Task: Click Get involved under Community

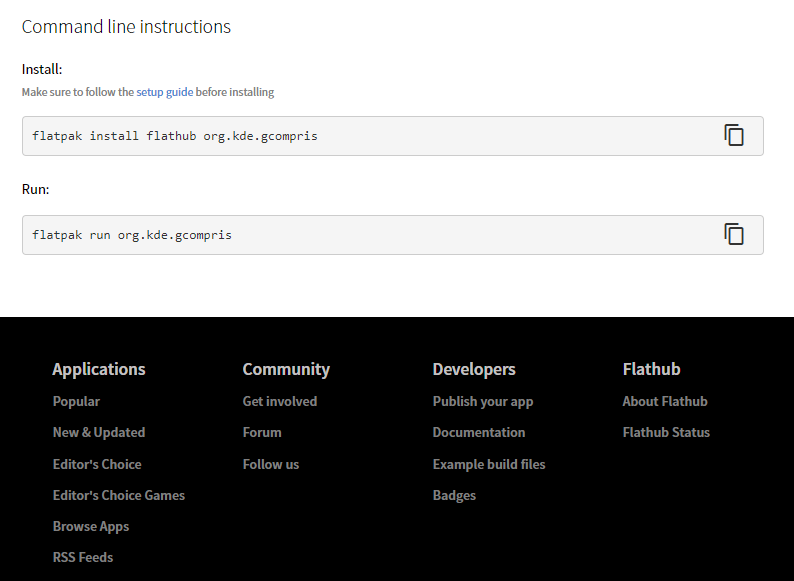Action: pos(280,401)
